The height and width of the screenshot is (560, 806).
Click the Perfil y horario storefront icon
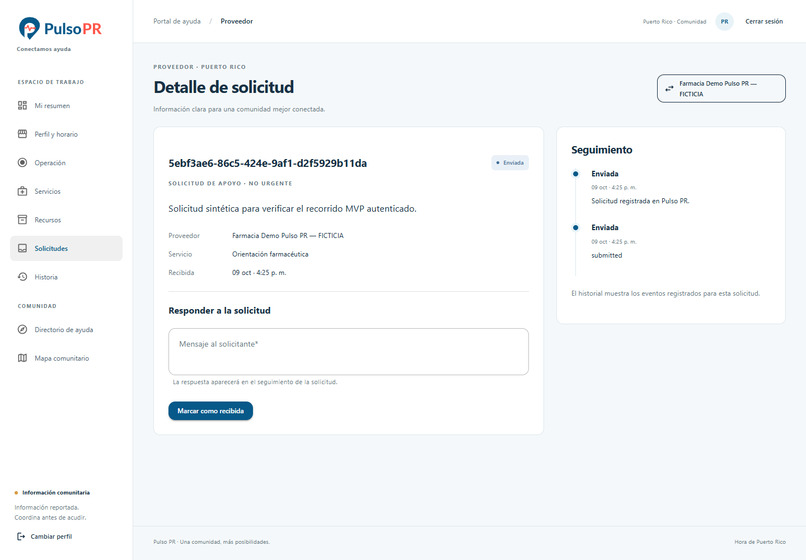click(22, 134)
